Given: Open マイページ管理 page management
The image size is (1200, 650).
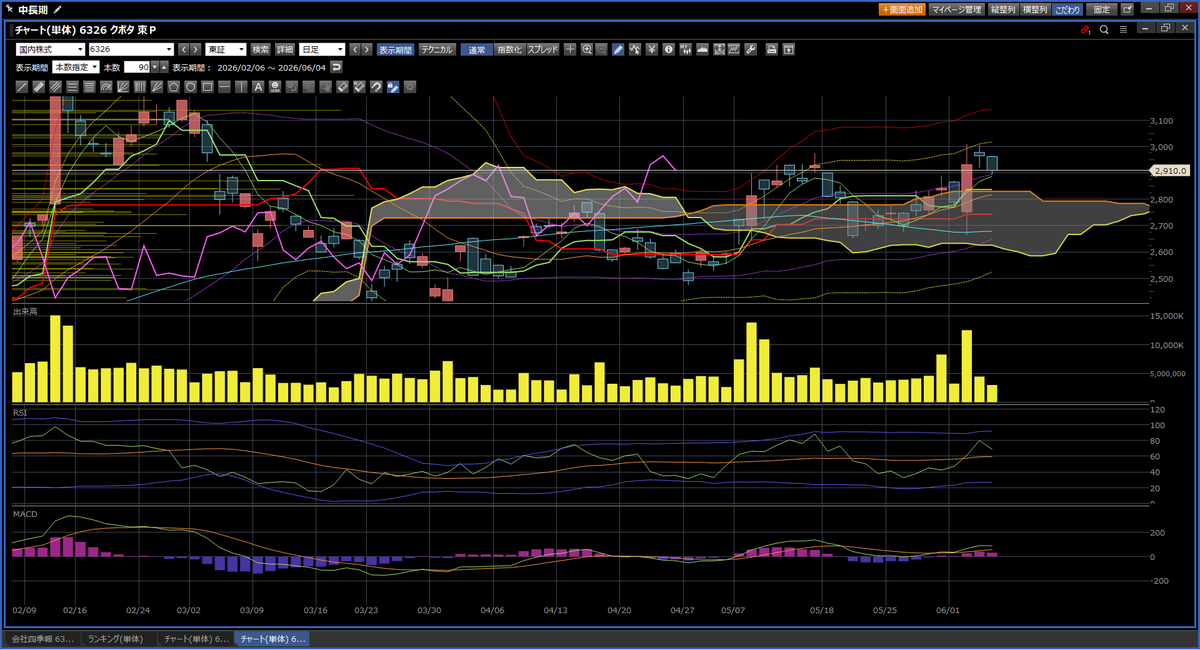Looking at the screenshot, I should (955, 9).
